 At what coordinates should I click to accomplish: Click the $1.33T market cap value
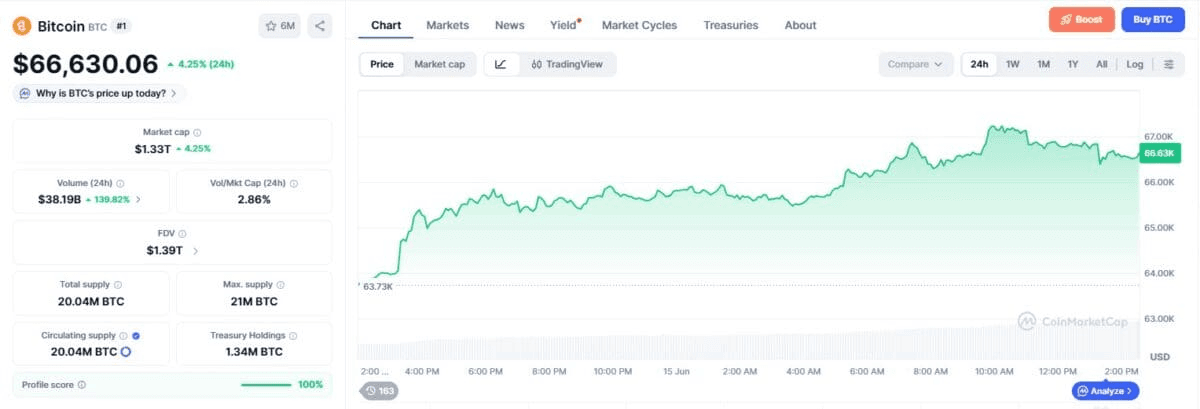click(x=153, y=148)
